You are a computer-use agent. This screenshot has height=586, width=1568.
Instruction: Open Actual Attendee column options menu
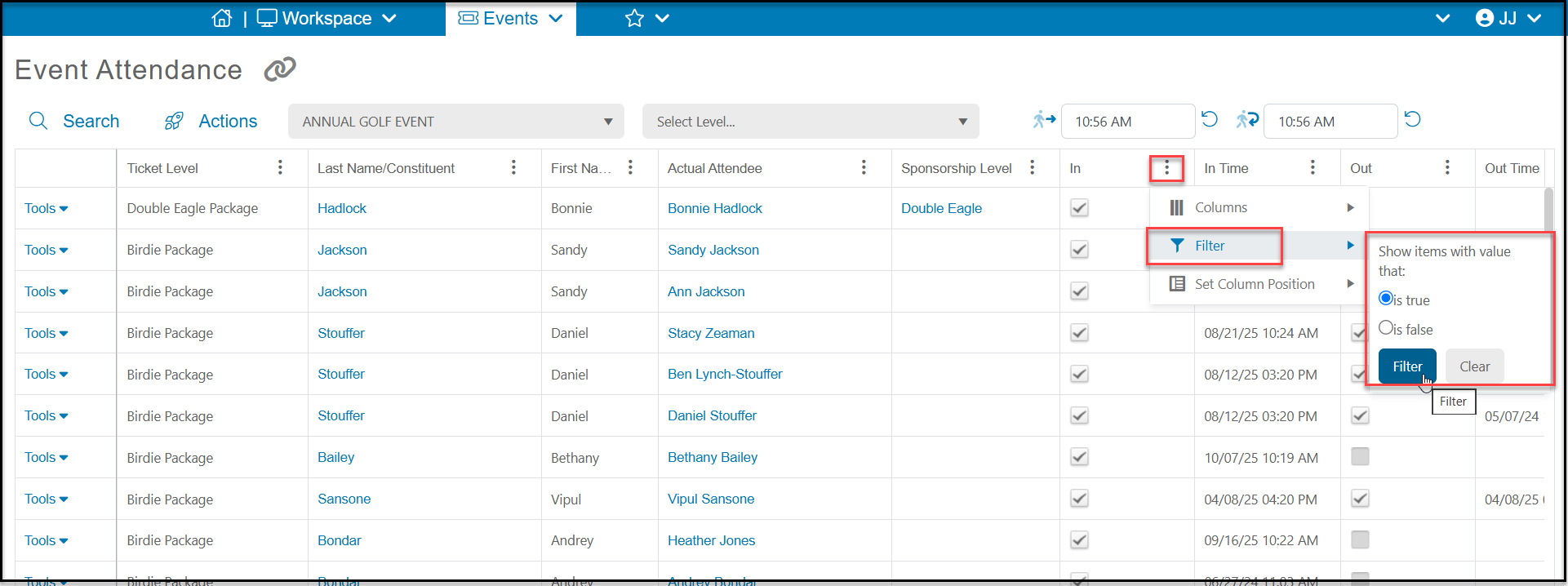(864, 167)
